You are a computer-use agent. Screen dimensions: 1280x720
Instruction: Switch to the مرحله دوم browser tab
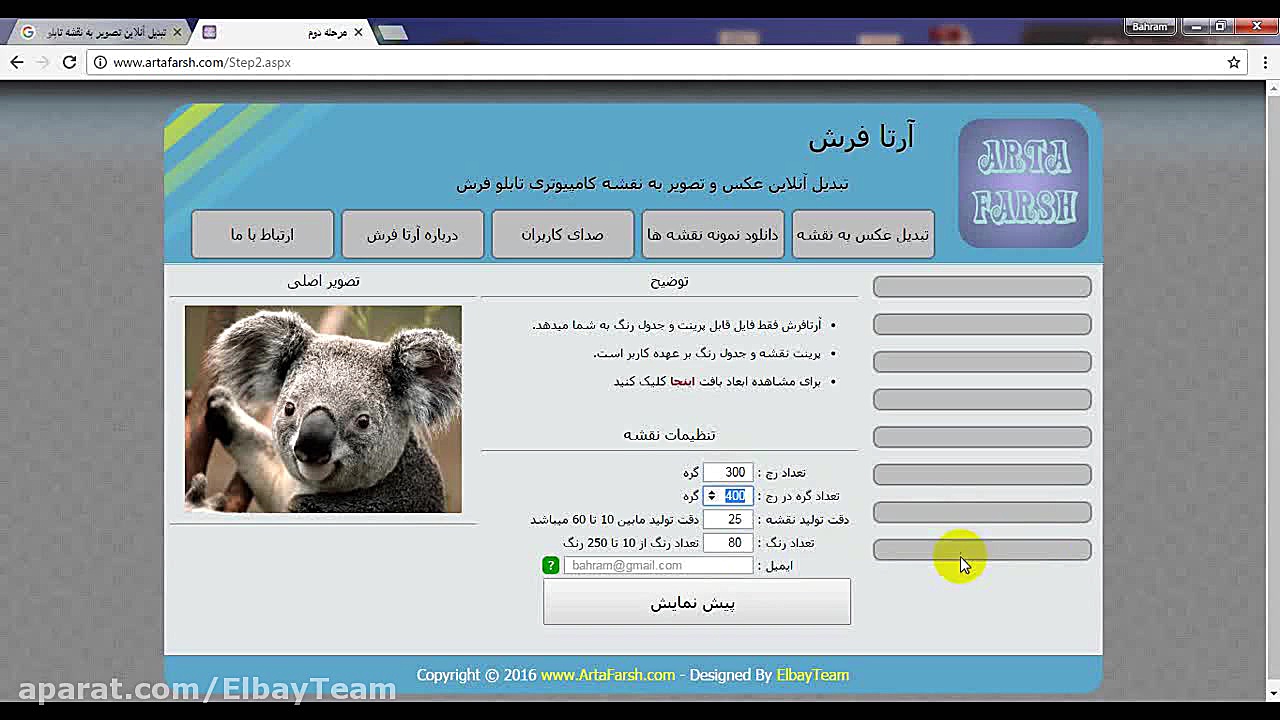coord(280,31)
